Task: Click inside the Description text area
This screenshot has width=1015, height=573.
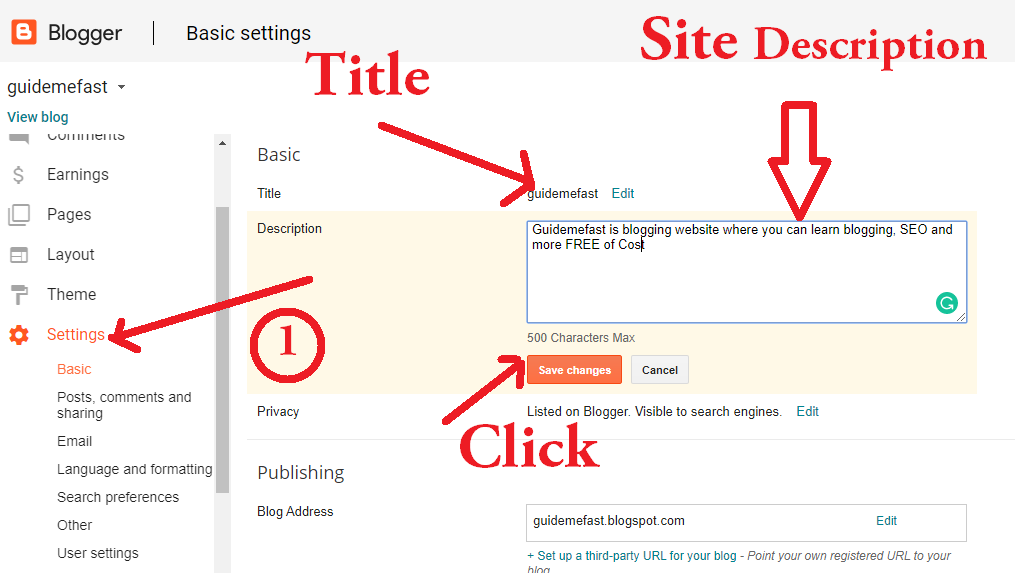Action: click(x=746, y=272)
